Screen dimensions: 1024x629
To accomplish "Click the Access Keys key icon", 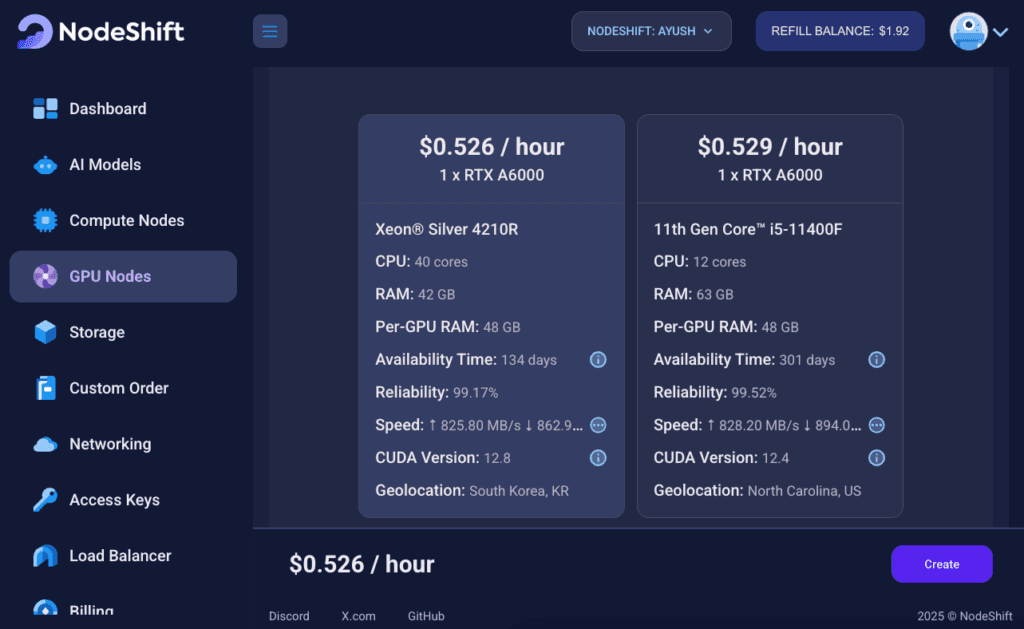I will click(45, 500).
